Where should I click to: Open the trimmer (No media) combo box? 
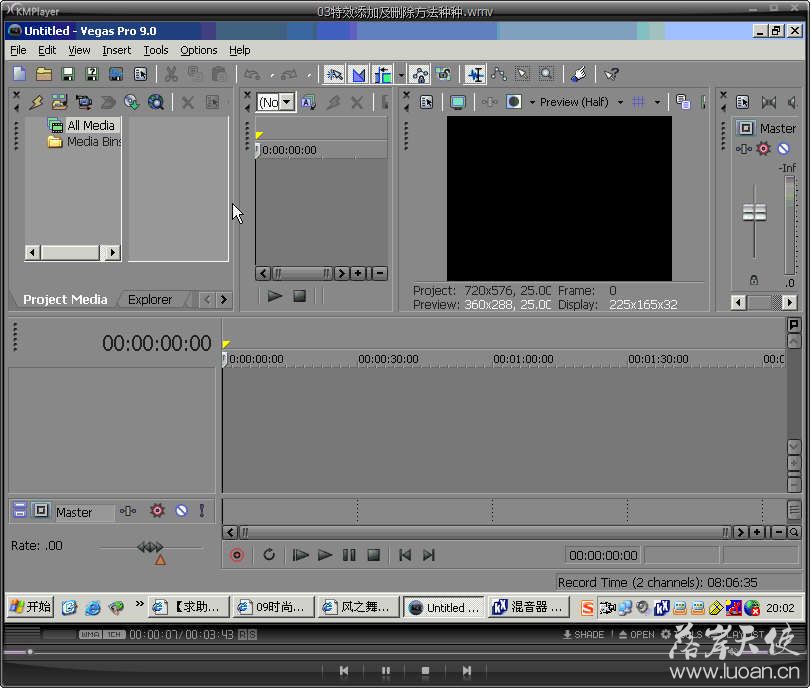coord(275,102)
